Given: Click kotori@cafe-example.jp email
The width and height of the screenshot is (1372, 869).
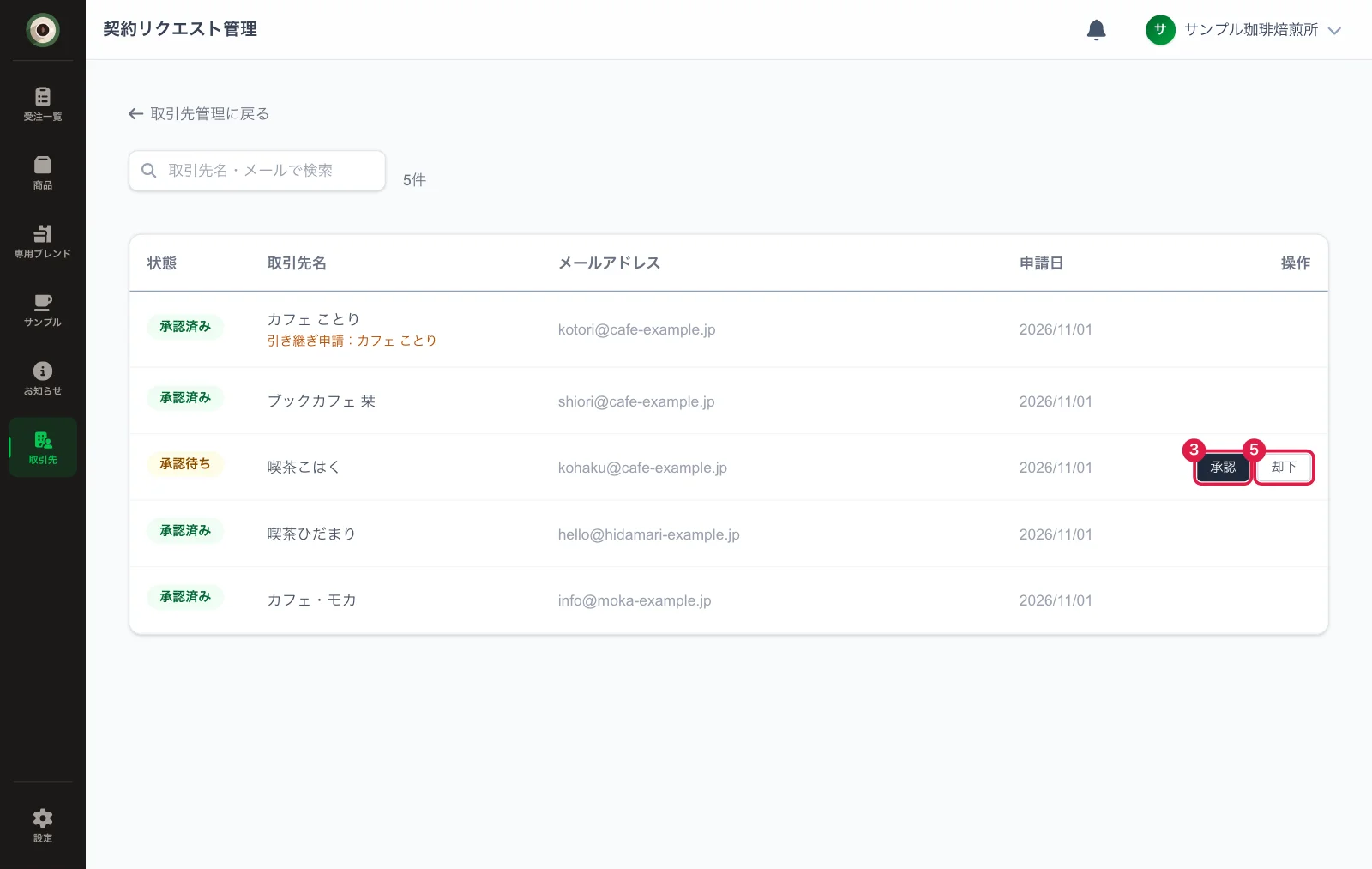Looking at the screenshot, I should [636, 329].
